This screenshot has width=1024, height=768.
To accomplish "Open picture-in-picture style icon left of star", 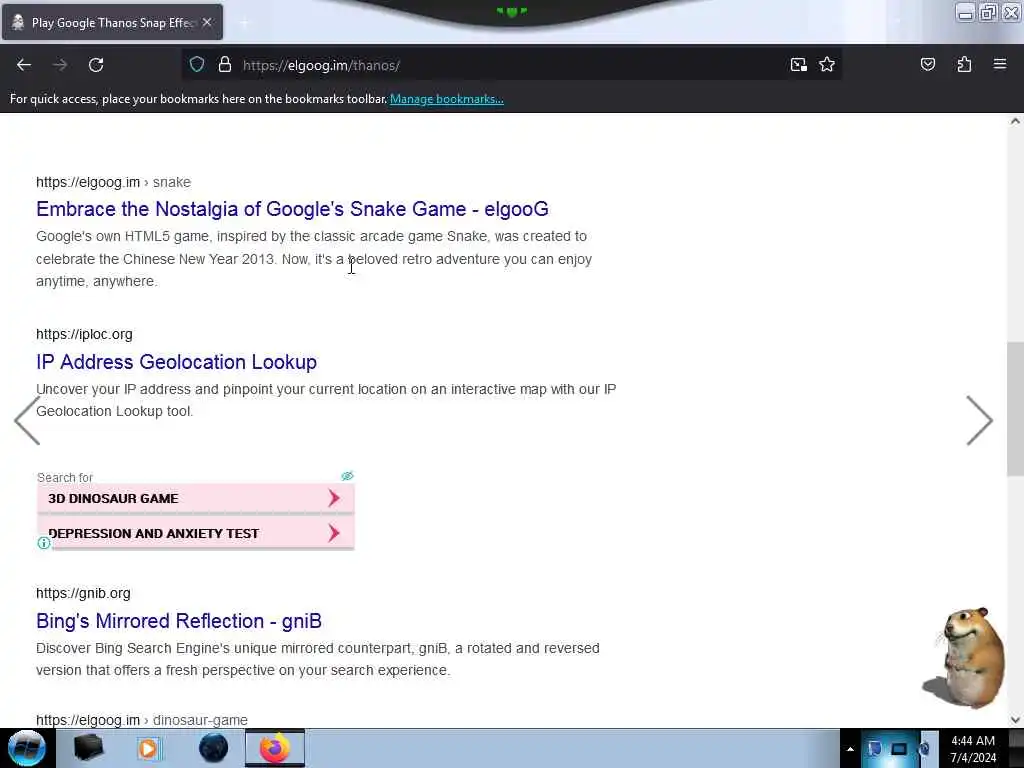I will coord(798,65).
